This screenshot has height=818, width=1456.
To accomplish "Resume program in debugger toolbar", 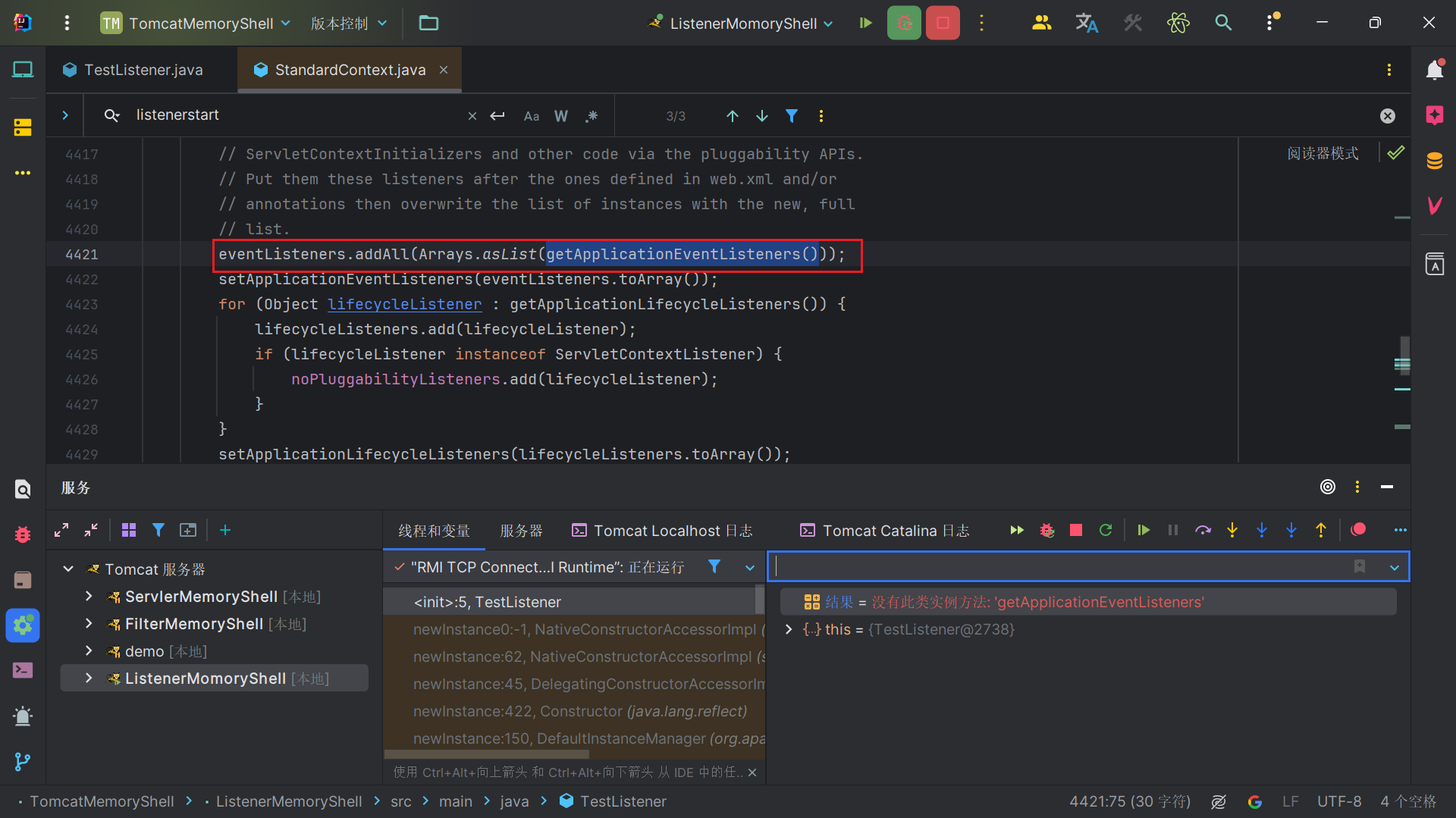I will point(1144,530).
